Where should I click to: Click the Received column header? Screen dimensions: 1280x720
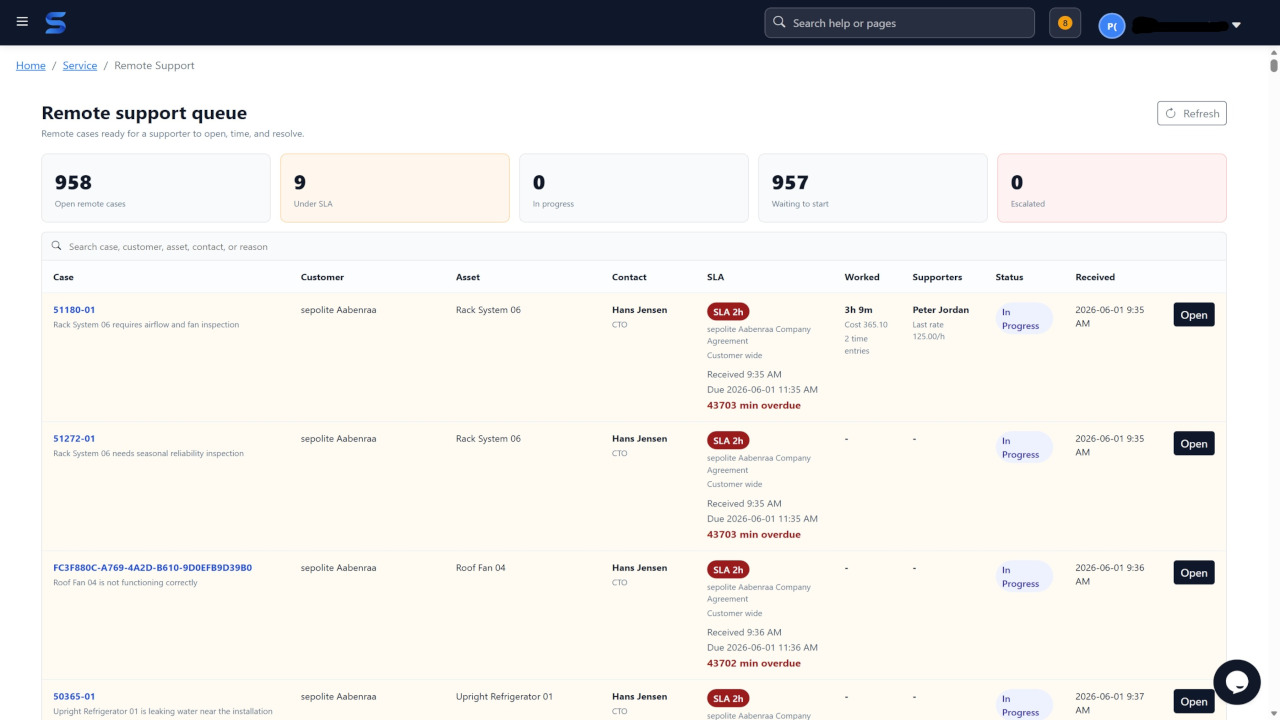[x=1095, y=277]
